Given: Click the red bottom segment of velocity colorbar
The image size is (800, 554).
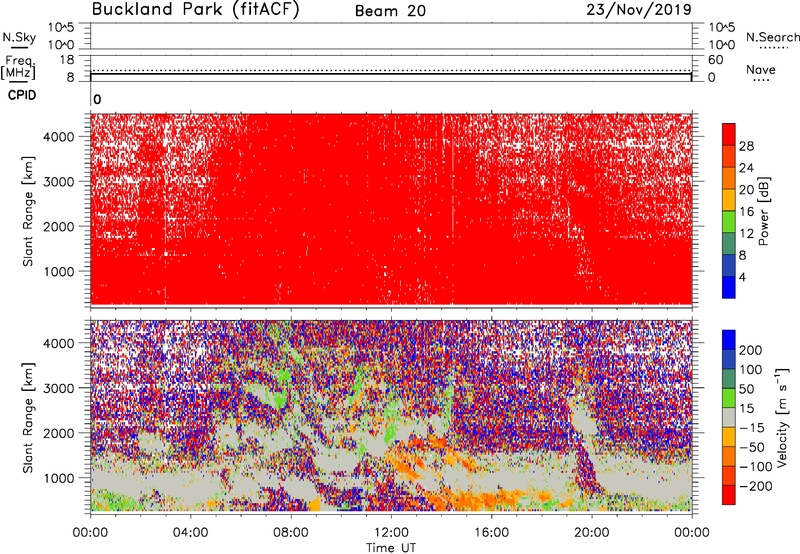Looking at the screenshot, I should coord(729,495).
